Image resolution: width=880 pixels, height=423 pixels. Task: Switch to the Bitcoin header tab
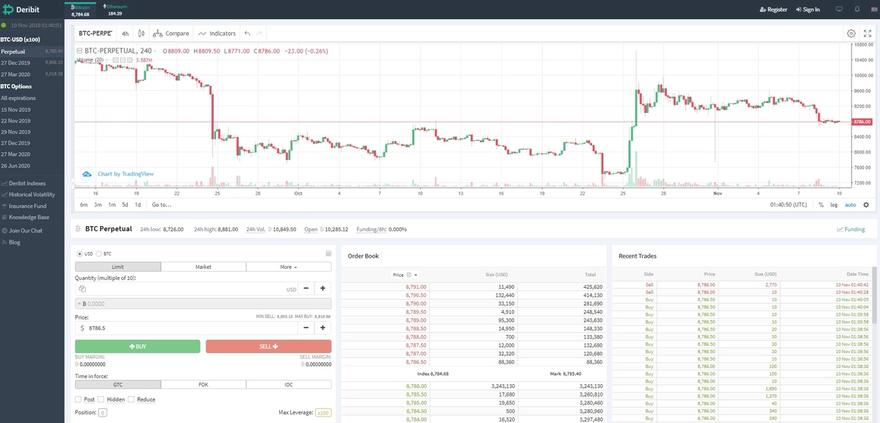80,10
